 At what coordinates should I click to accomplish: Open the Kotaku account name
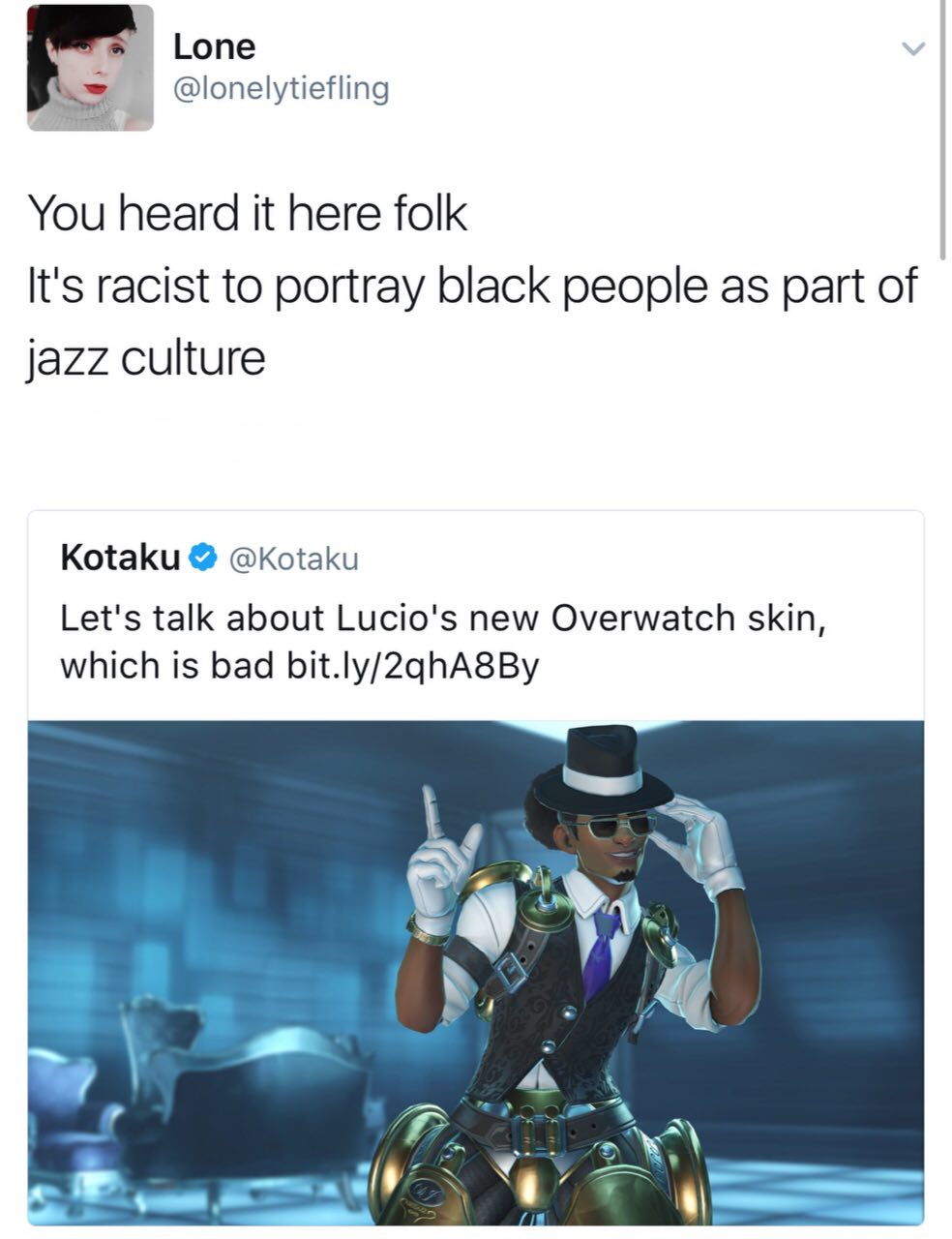pyautogui.click(x=120, y=558)
